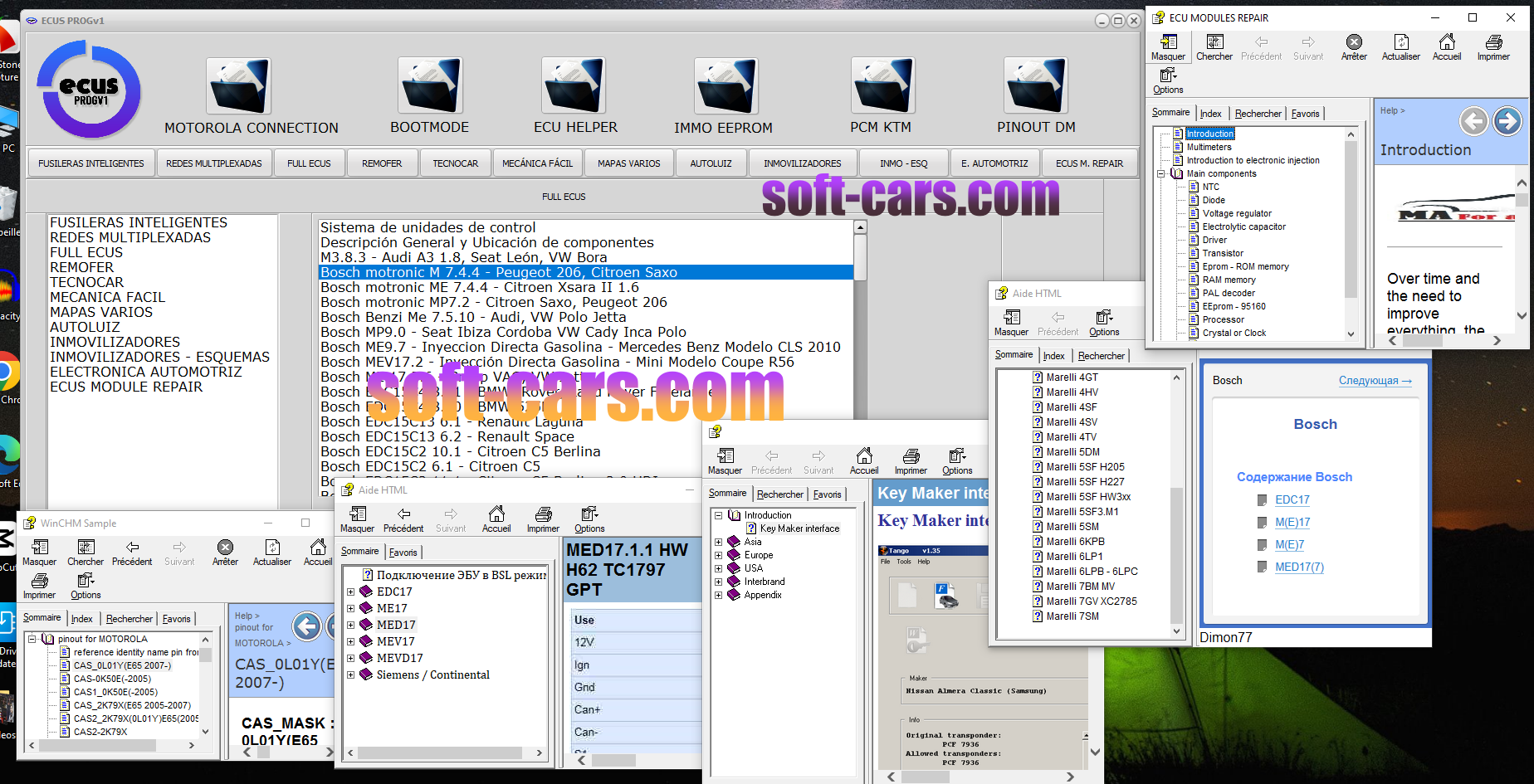1534x784 pixels.
Task: Click Imprimer in MED17 Aide HTML window
Action: pyautogui.click(x=543, y=519)
